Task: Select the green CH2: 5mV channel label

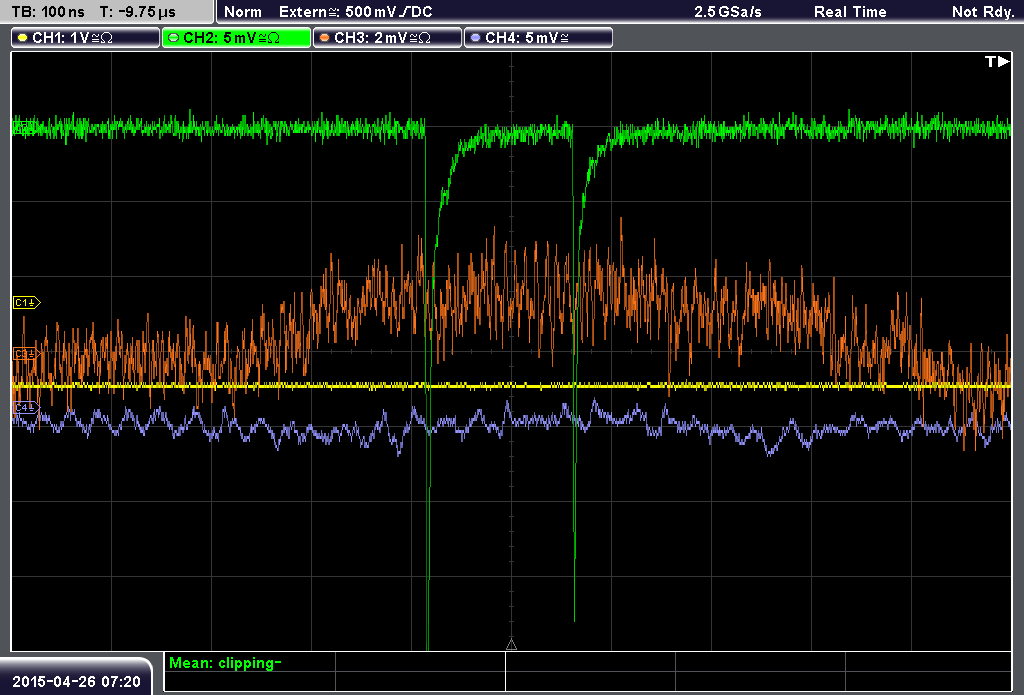Action: point(236,38)
